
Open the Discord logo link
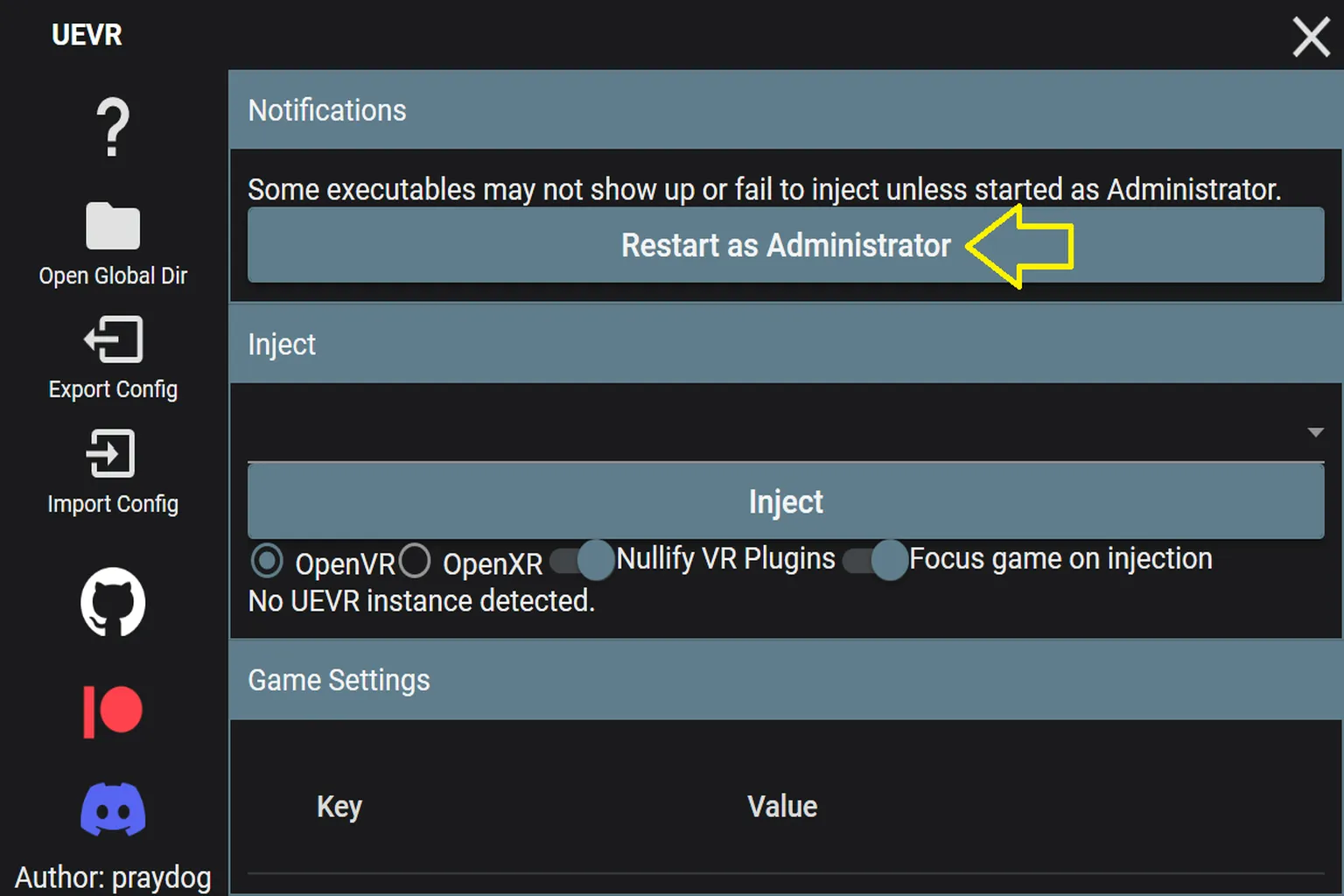pyautogui.click(x=113, y=810)
